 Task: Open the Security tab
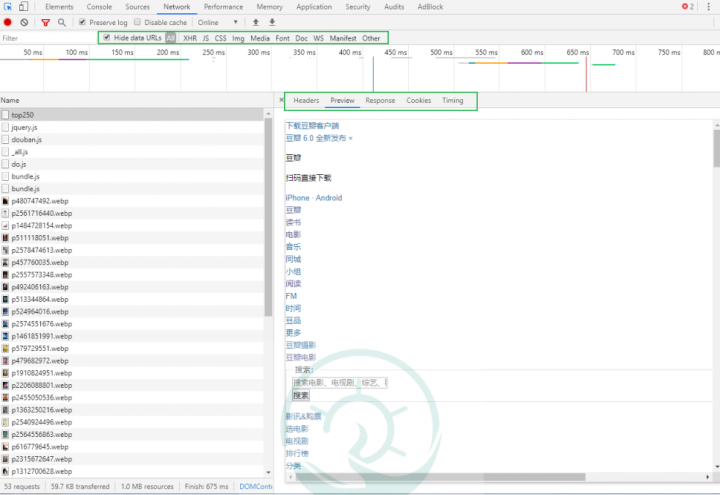click(x=358, y=7)
